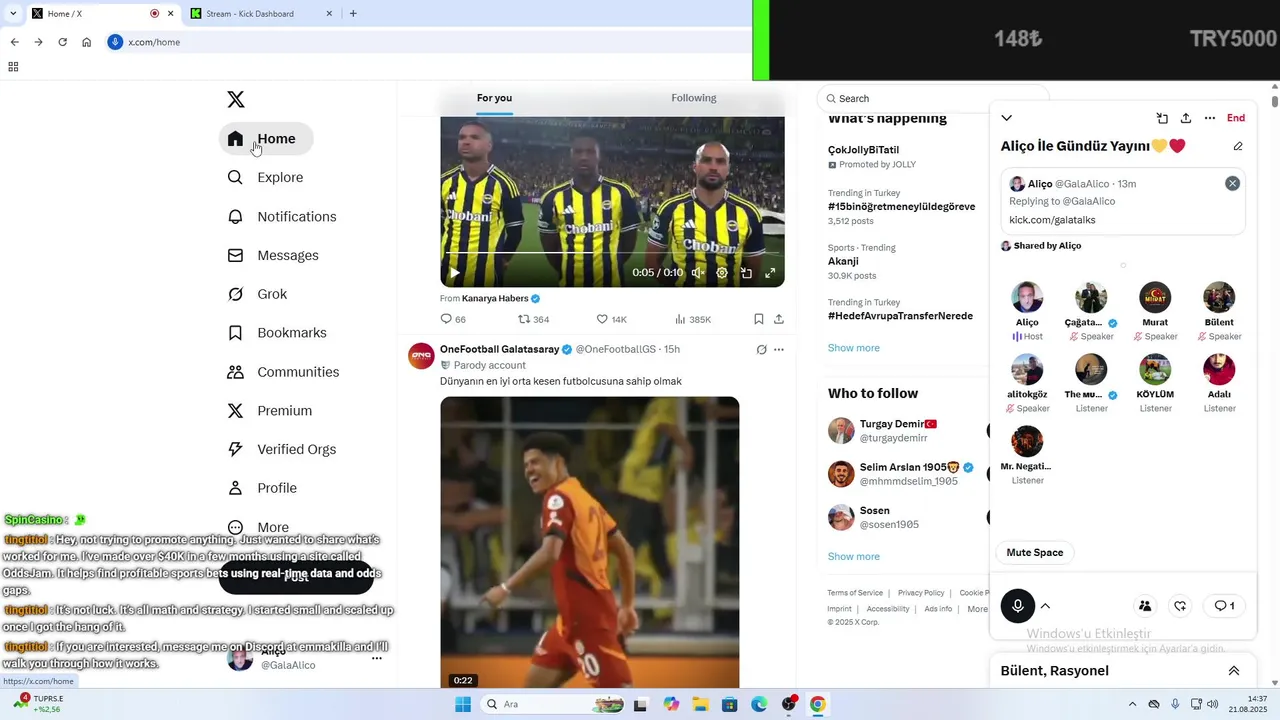Screen dimensions: 1280x720
Task: Expand the Bülent, Rasyonel messages drawer
Action: 1234,671
